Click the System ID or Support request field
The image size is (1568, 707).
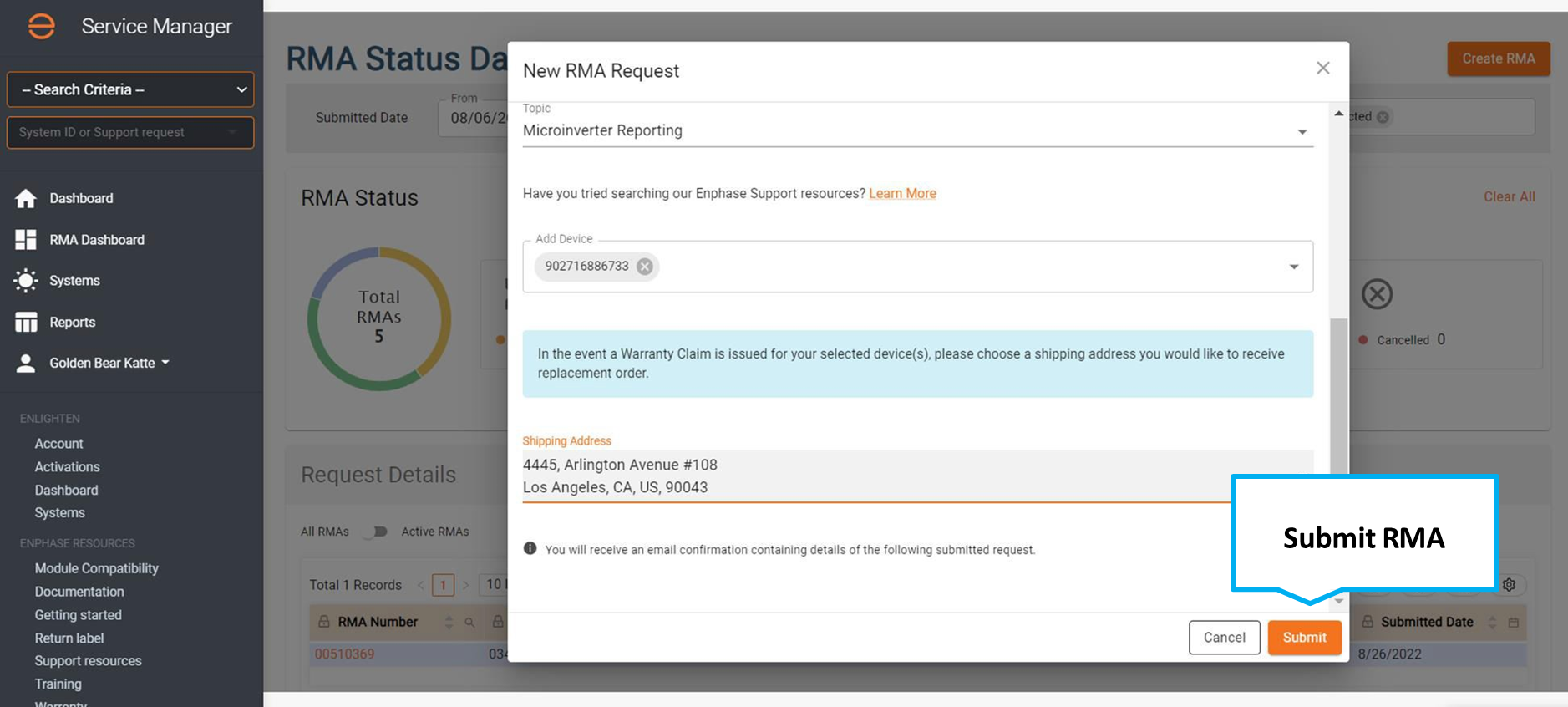[x=130, y=133]
